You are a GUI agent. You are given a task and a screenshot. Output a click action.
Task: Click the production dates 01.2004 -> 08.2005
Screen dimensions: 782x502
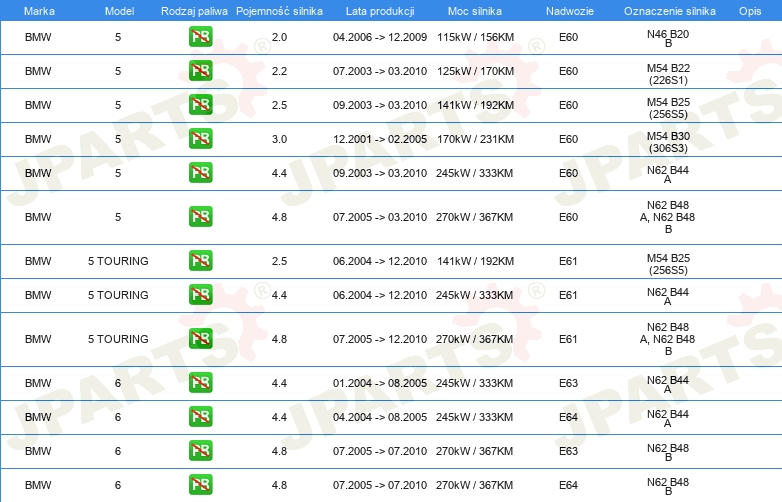380,383
